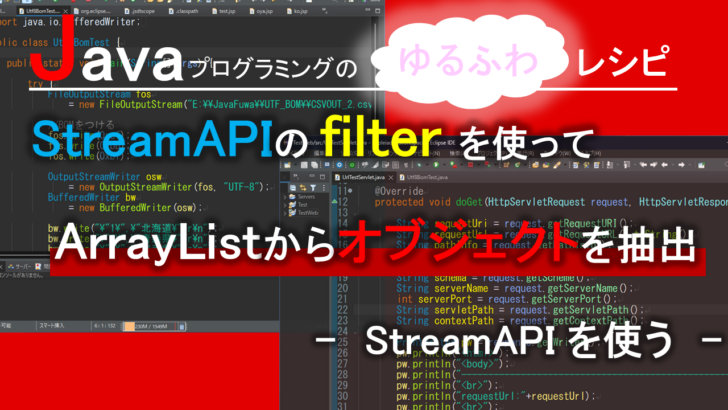Expand the TestWeb project node
The height and width of the screenshot is (410, 728).
point(285,213)
